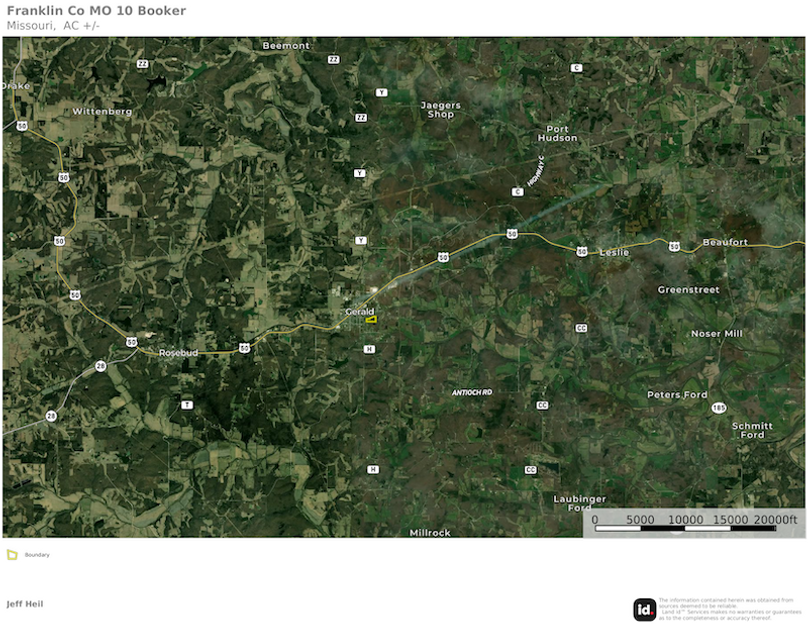
Task: Click the Route CC shield below Greenstreet
Action: pyautogui.click(x=581, y=328)
